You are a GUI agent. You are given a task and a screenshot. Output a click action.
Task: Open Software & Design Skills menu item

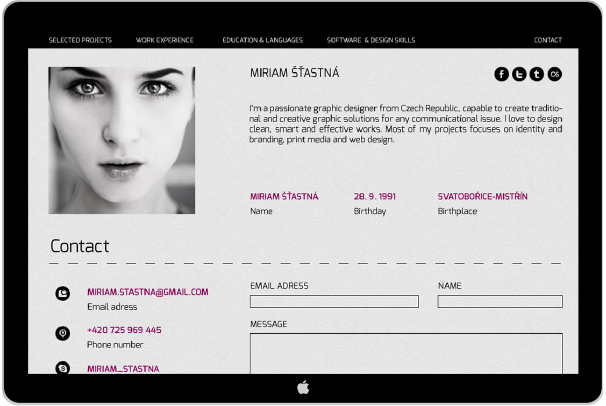(371, 40)
